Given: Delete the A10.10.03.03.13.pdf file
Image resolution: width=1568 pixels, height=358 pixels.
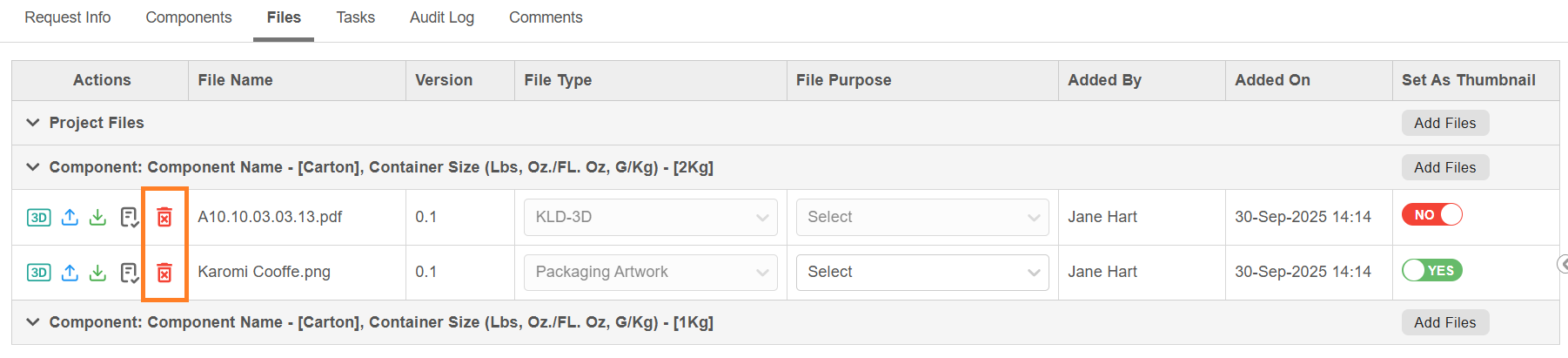Looking at the screenshot, I should (164, 217).
